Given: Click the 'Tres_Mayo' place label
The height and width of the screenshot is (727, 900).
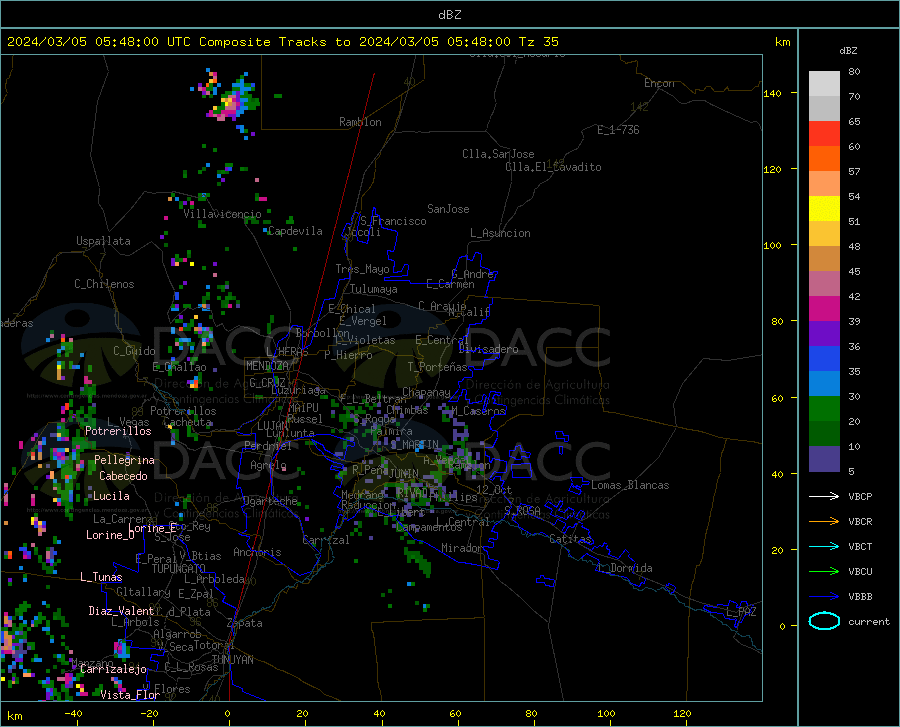Looking at the screenshot, I should 362,269.
